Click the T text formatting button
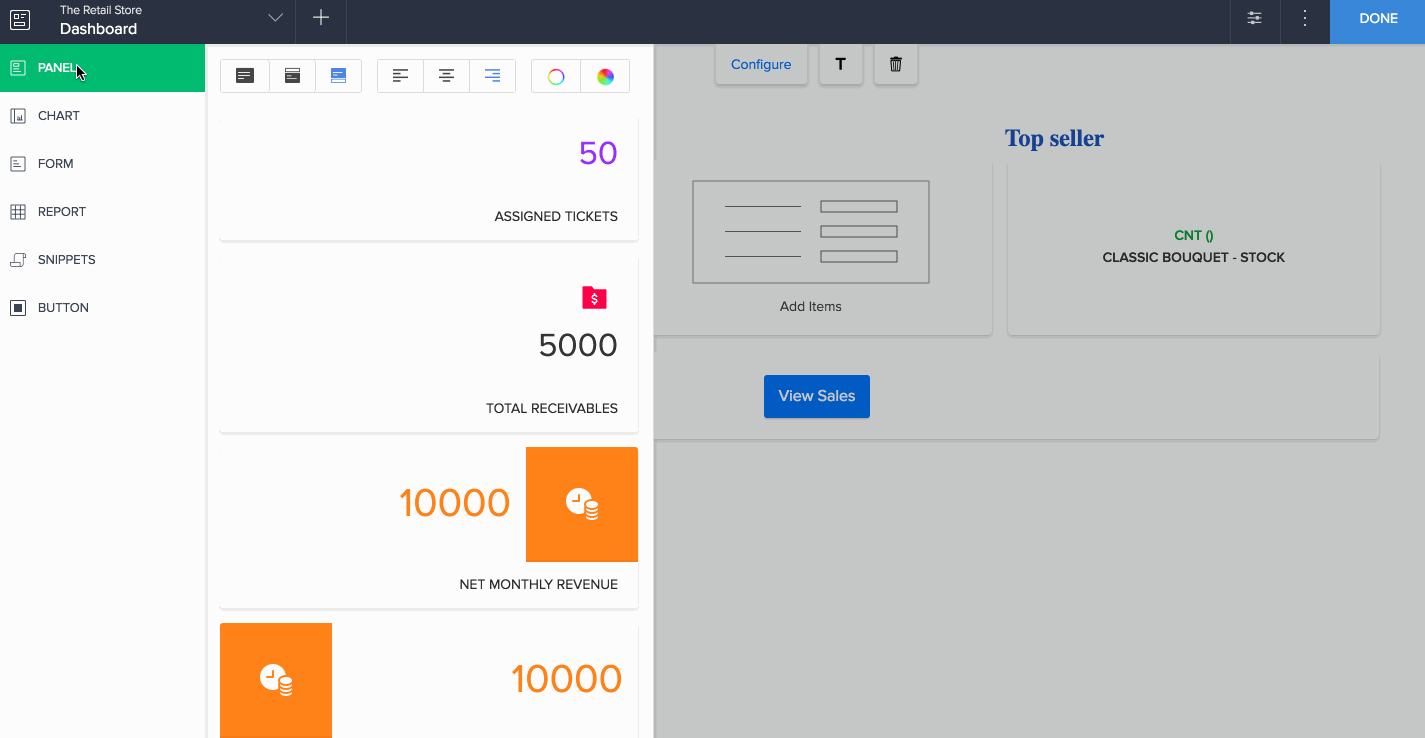The width and height of the screenshot is (1425, 738). coord(840,65)
